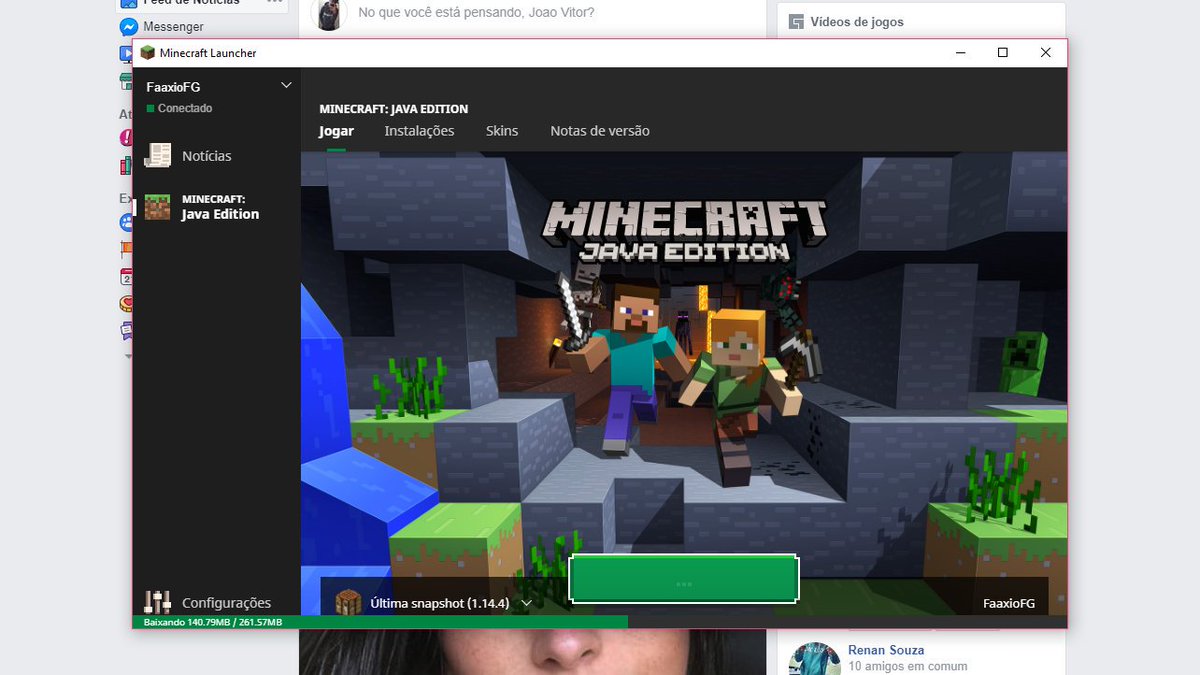Screen dimensions: 1200x675
Task: Click the Configurações label
Action: click(x=226, y=603)
